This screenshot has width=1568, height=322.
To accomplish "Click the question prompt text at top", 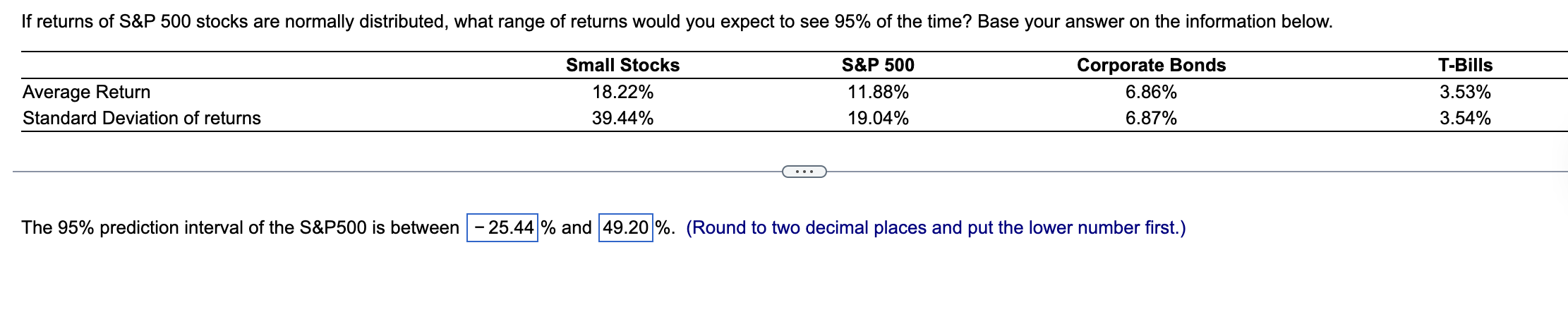I will click(x=677, y=21).
